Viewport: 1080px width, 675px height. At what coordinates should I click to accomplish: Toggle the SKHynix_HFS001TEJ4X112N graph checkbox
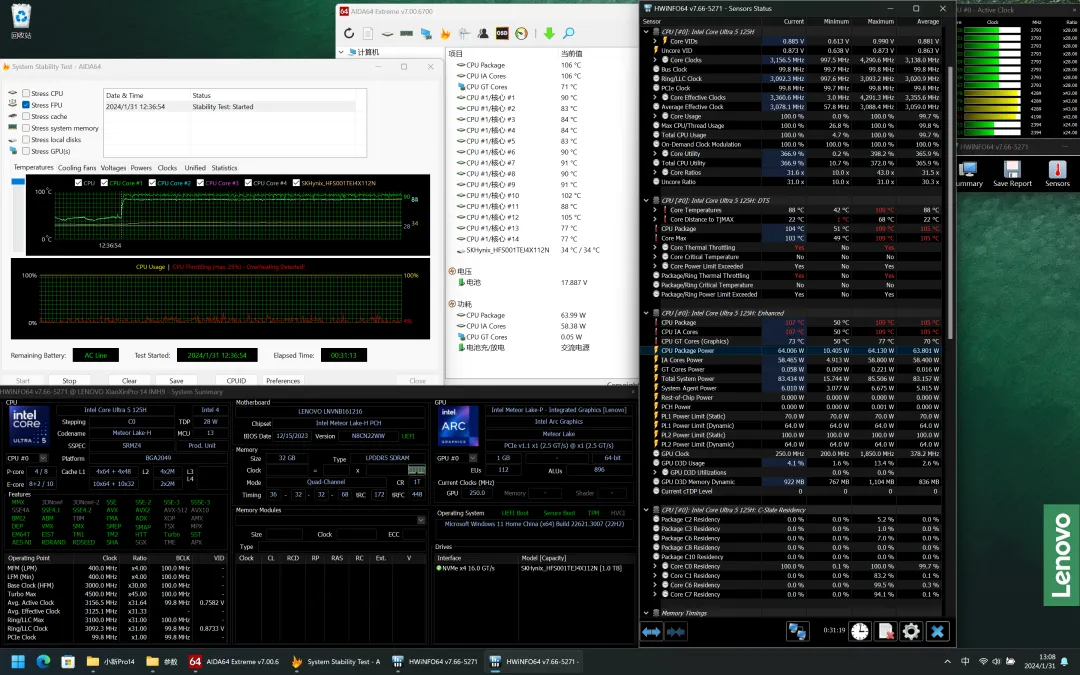(x=296, y=183)
